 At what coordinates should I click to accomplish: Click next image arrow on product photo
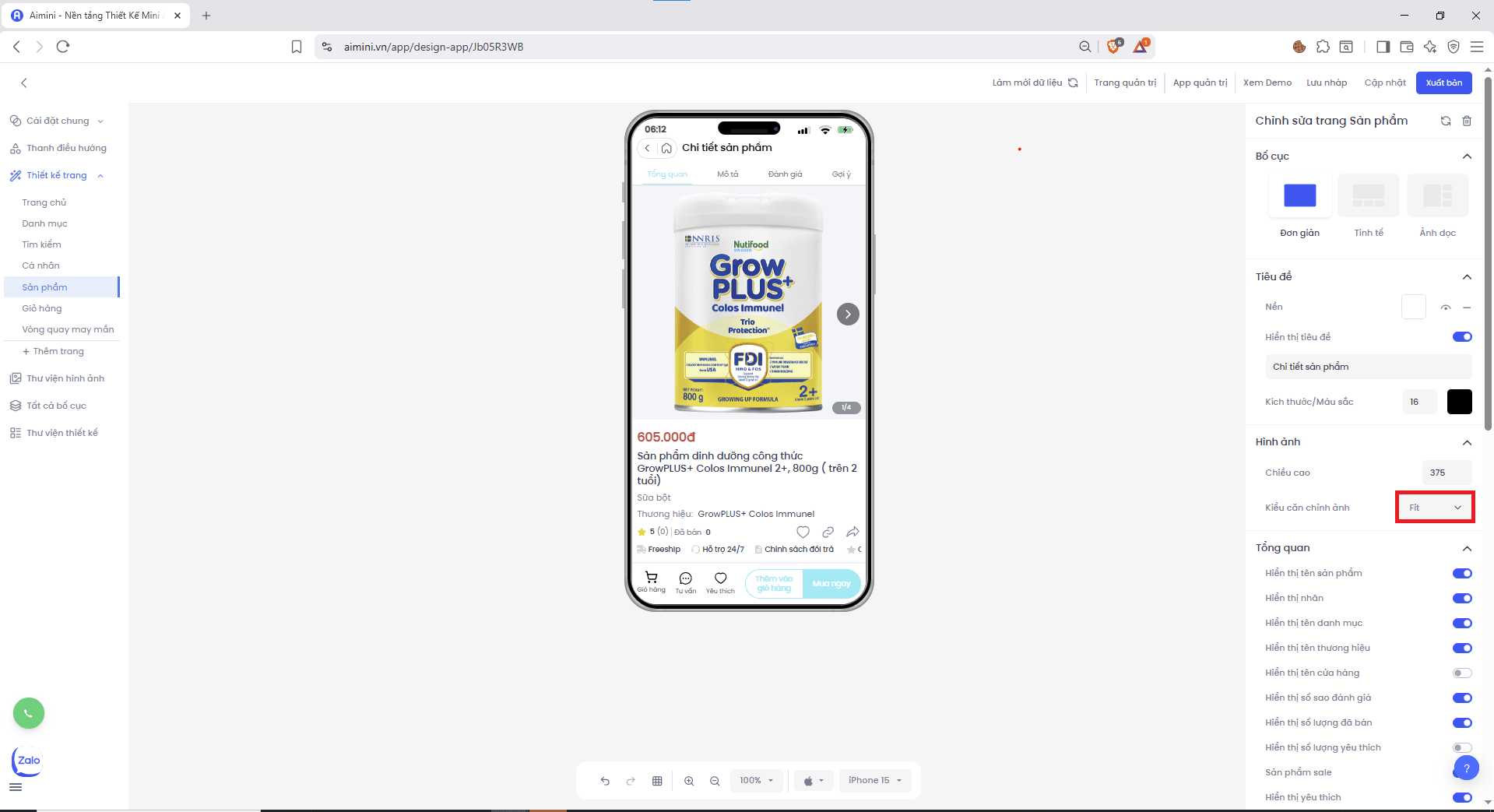(x=848, y=314)
